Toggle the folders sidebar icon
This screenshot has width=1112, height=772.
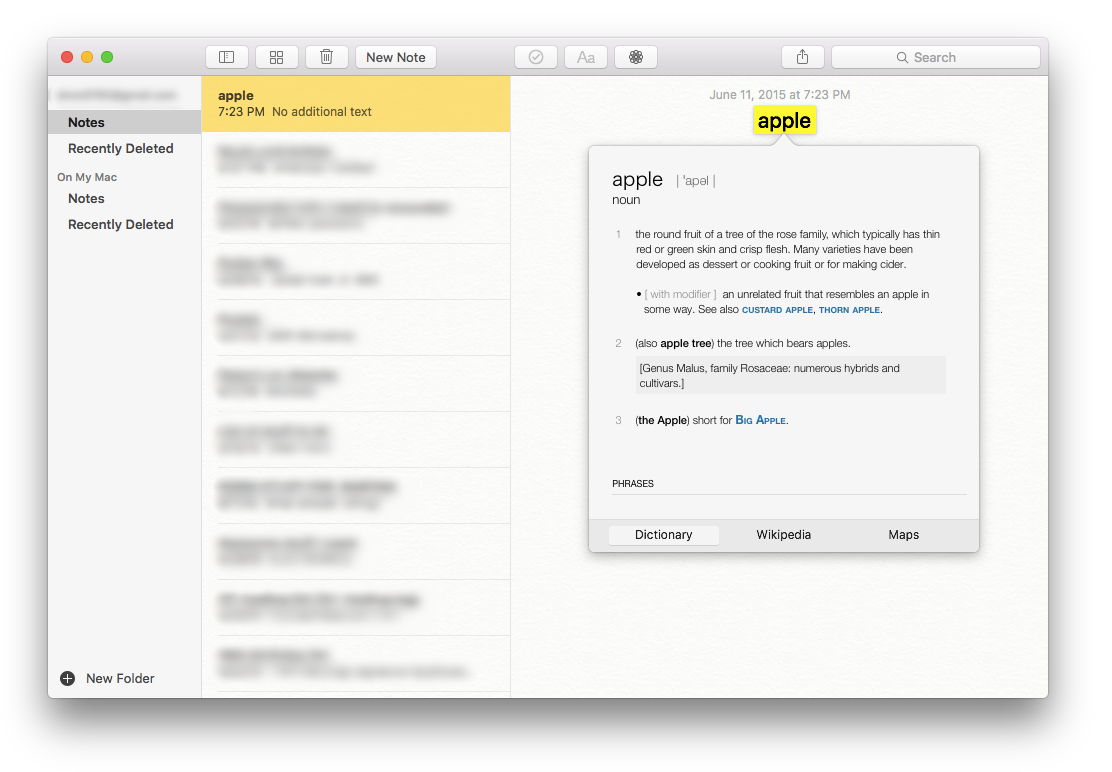[x=226, y=57]
